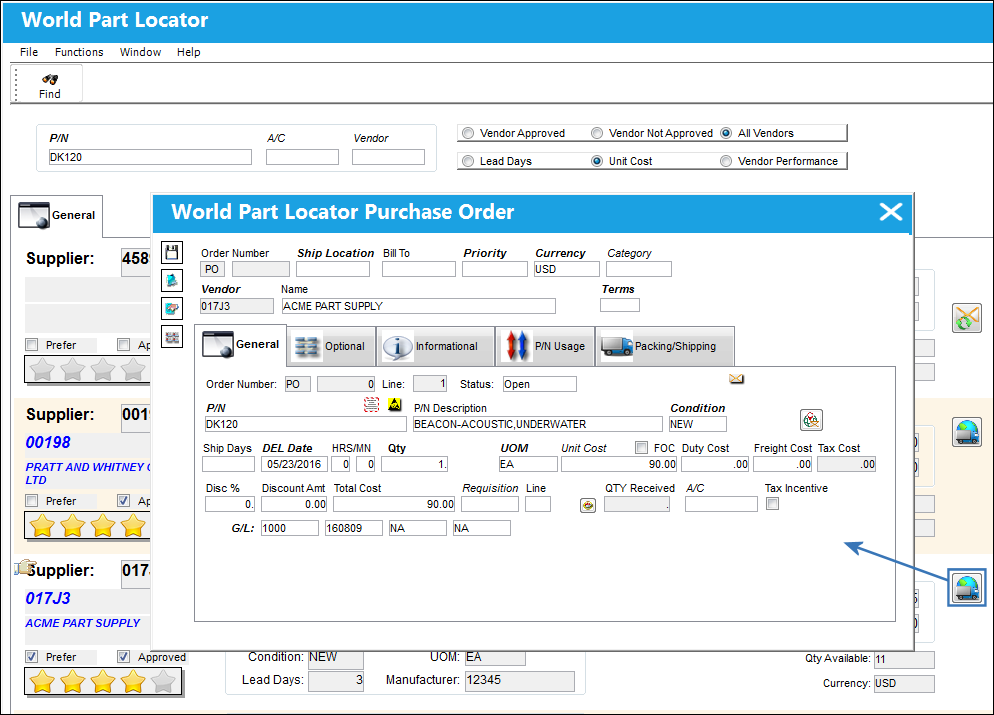
Task: Click the Ship Location input field
Action: point(333,269)
